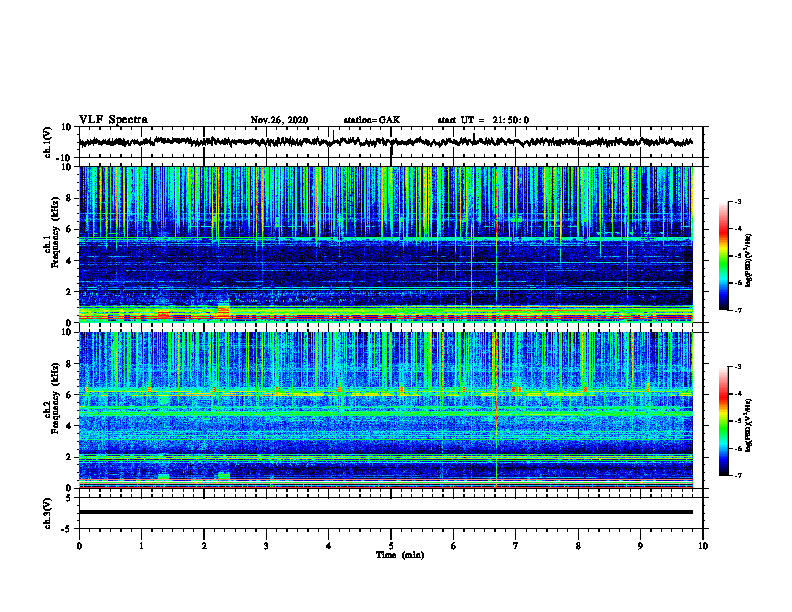
Task: Click the "6" kHz tick on ch.1 frequency axis
Action: pos(69,230)
